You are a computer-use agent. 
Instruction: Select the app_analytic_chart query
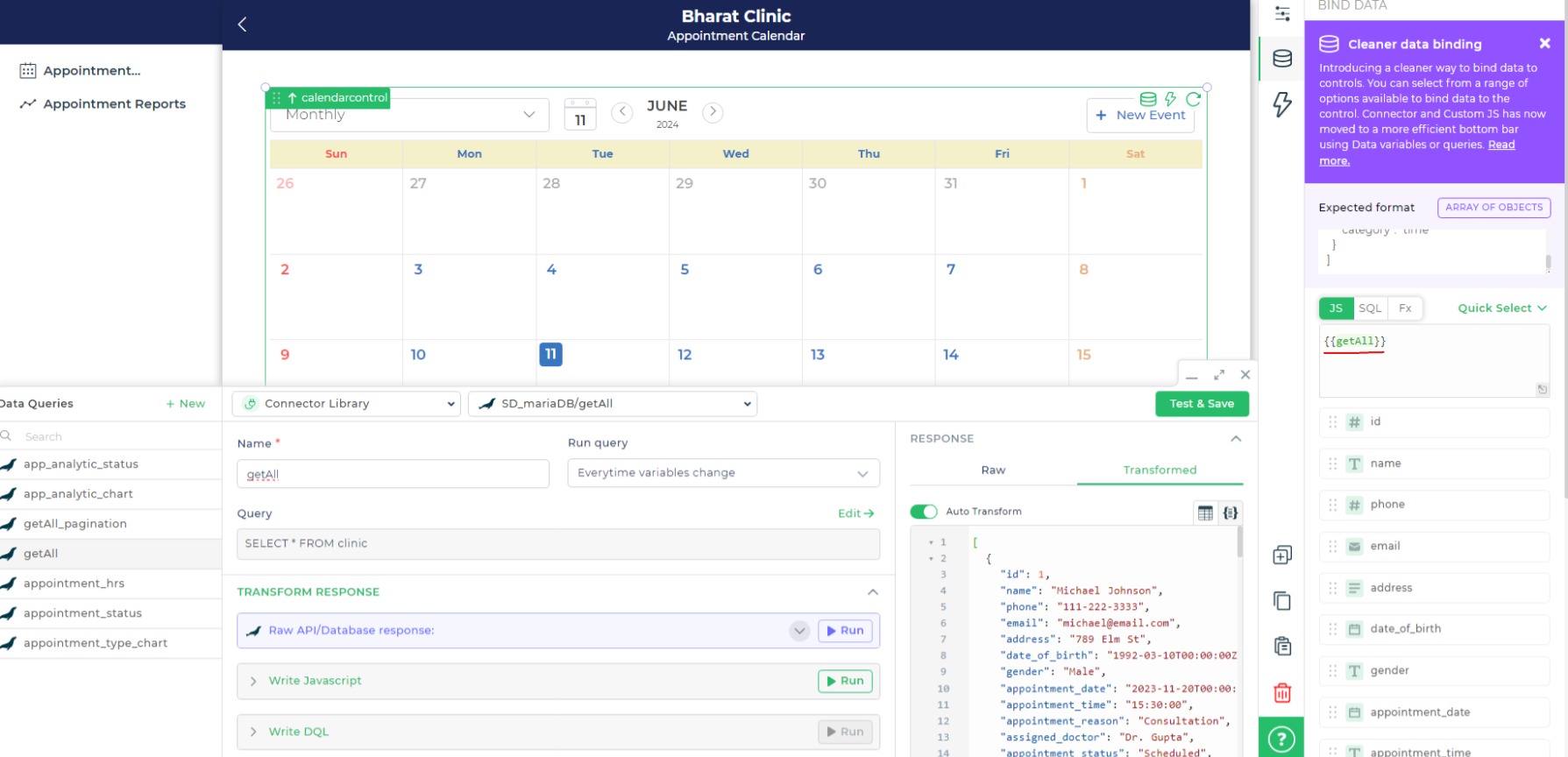point(110,494)
